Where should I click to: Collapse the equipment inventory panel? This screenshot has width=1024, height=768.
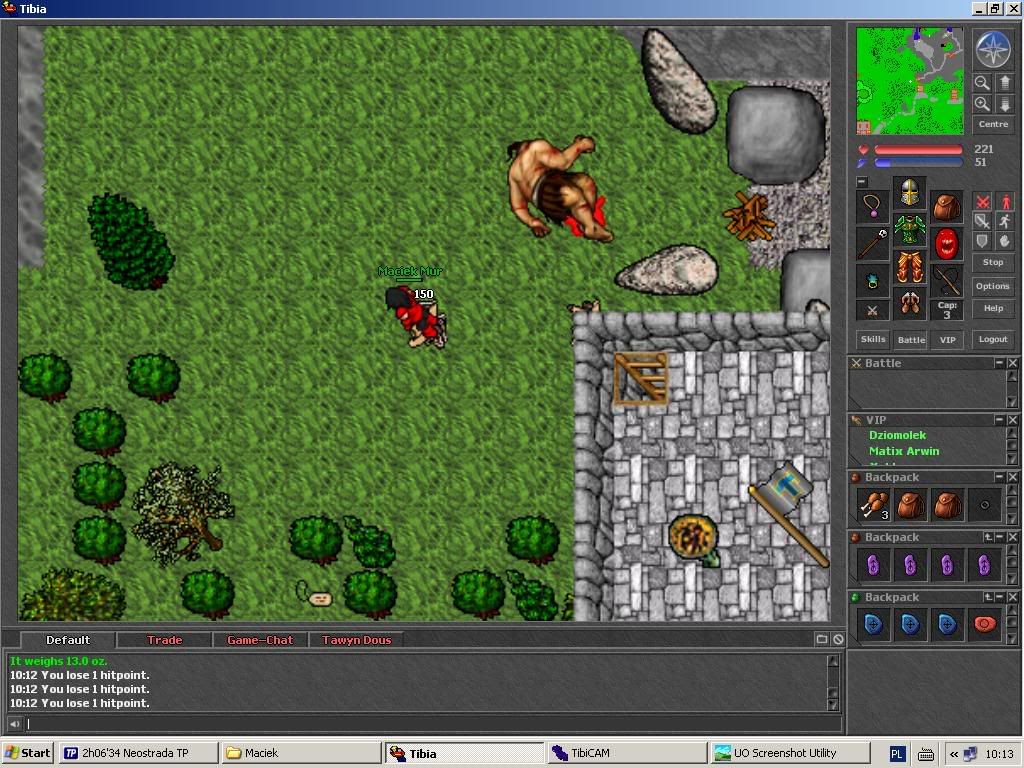click(862, 182)
